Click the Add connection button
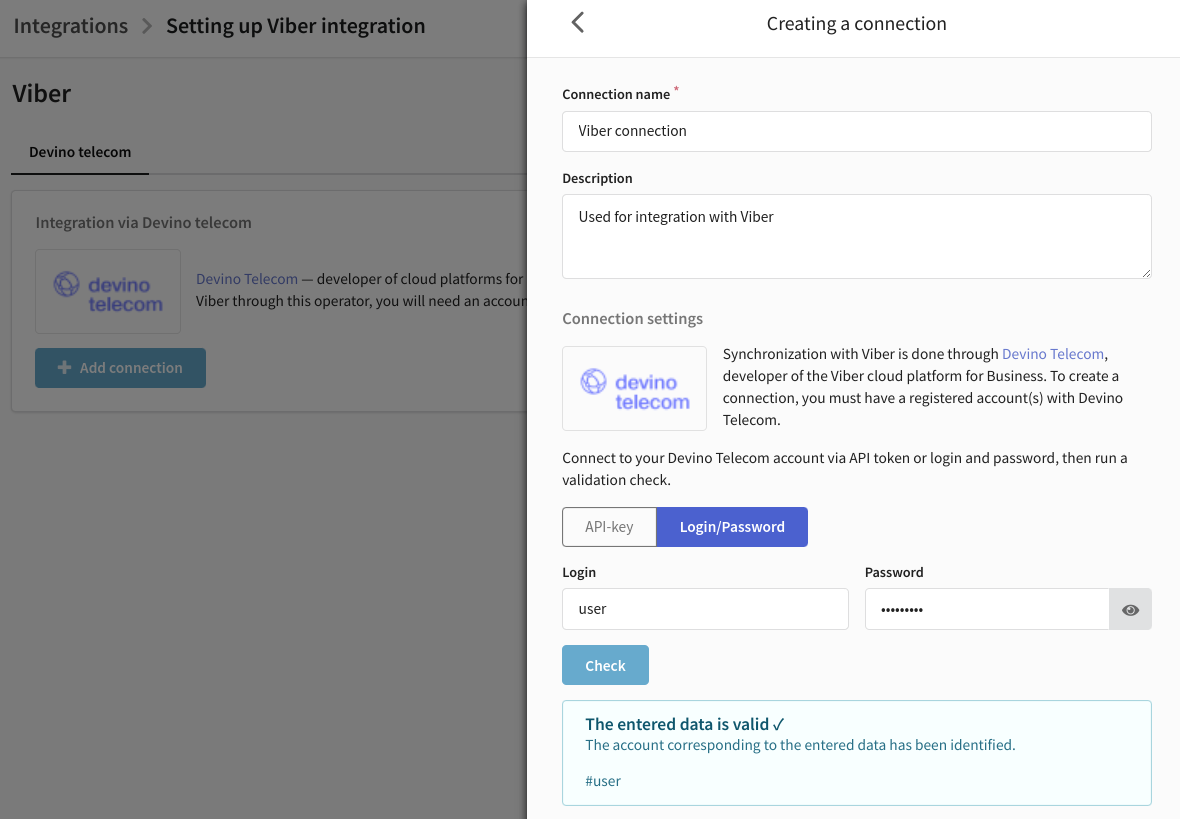Screen dimensions: 1180x819 pos(120,368)
